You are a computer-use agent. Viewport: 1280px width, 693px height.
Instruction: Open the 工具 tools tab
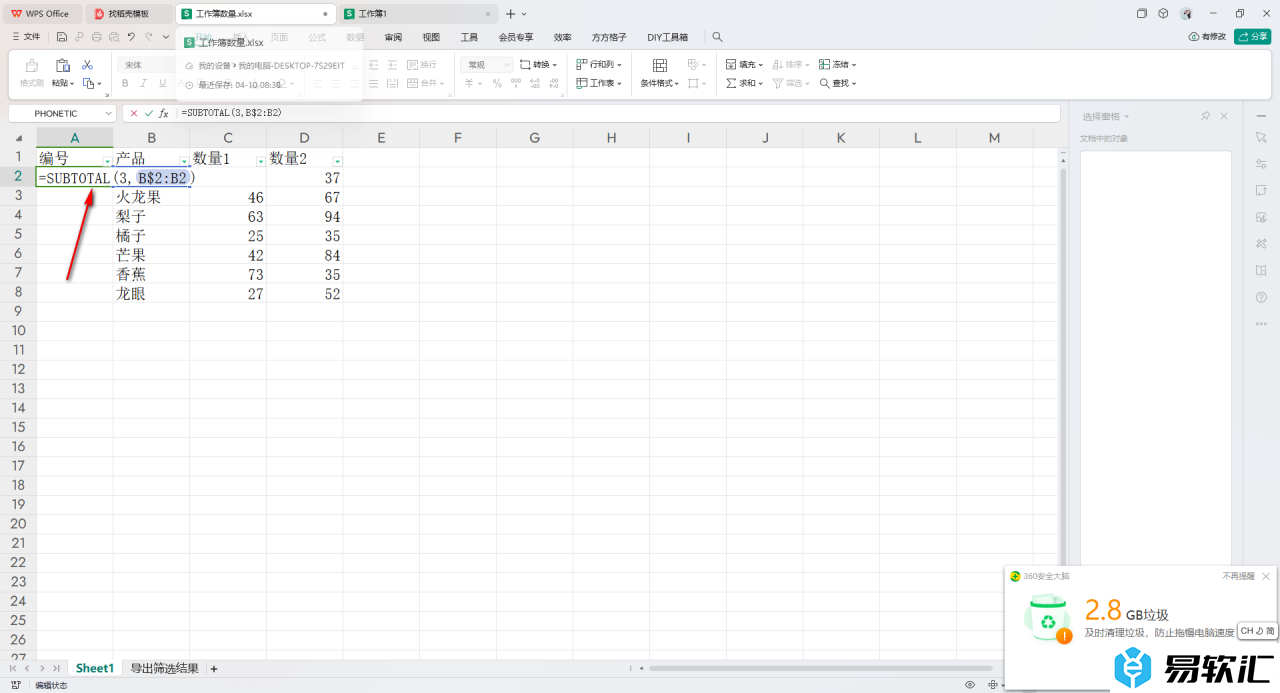pyautogui.click(x=469, y=37)
